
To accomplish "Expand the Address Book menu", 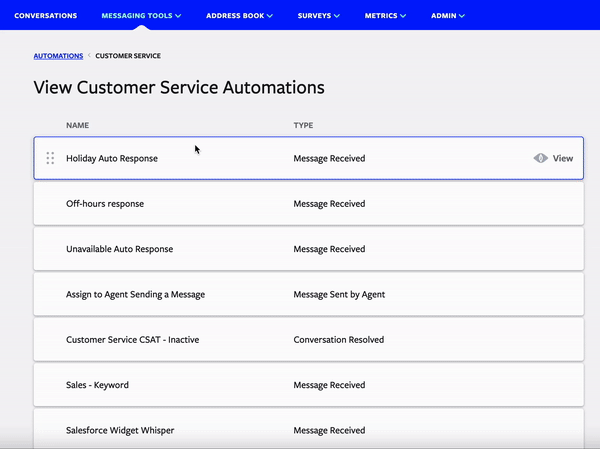I will point(239,16).
